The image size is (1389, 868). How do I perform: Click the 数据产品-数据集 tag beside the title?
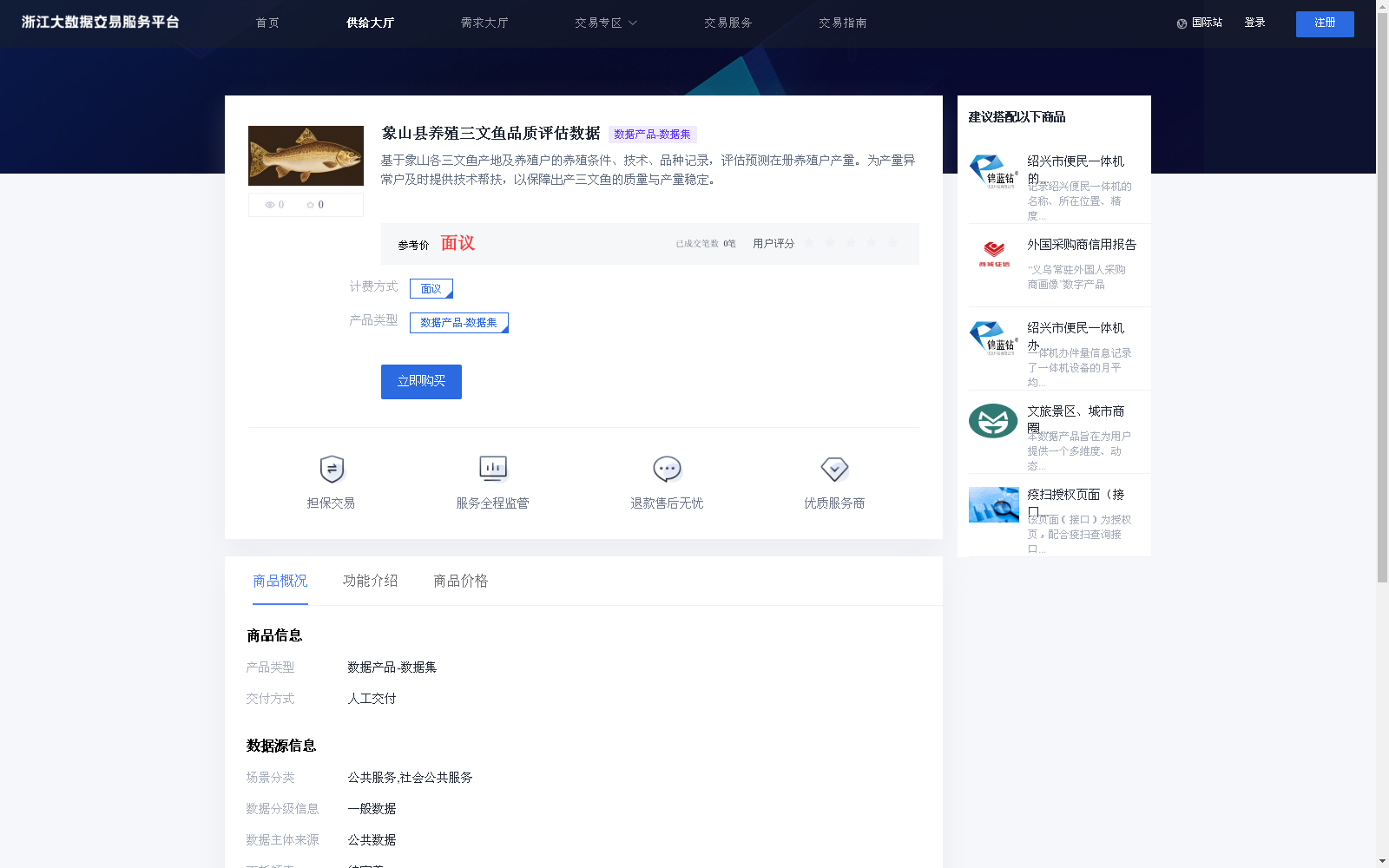click(652, 135)
